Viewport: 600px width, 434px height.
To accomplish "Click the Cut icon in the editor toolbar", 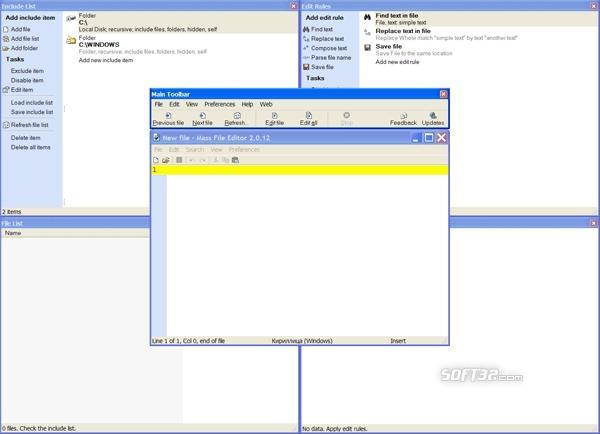I will pyautogui.click(x=216, y=160).
